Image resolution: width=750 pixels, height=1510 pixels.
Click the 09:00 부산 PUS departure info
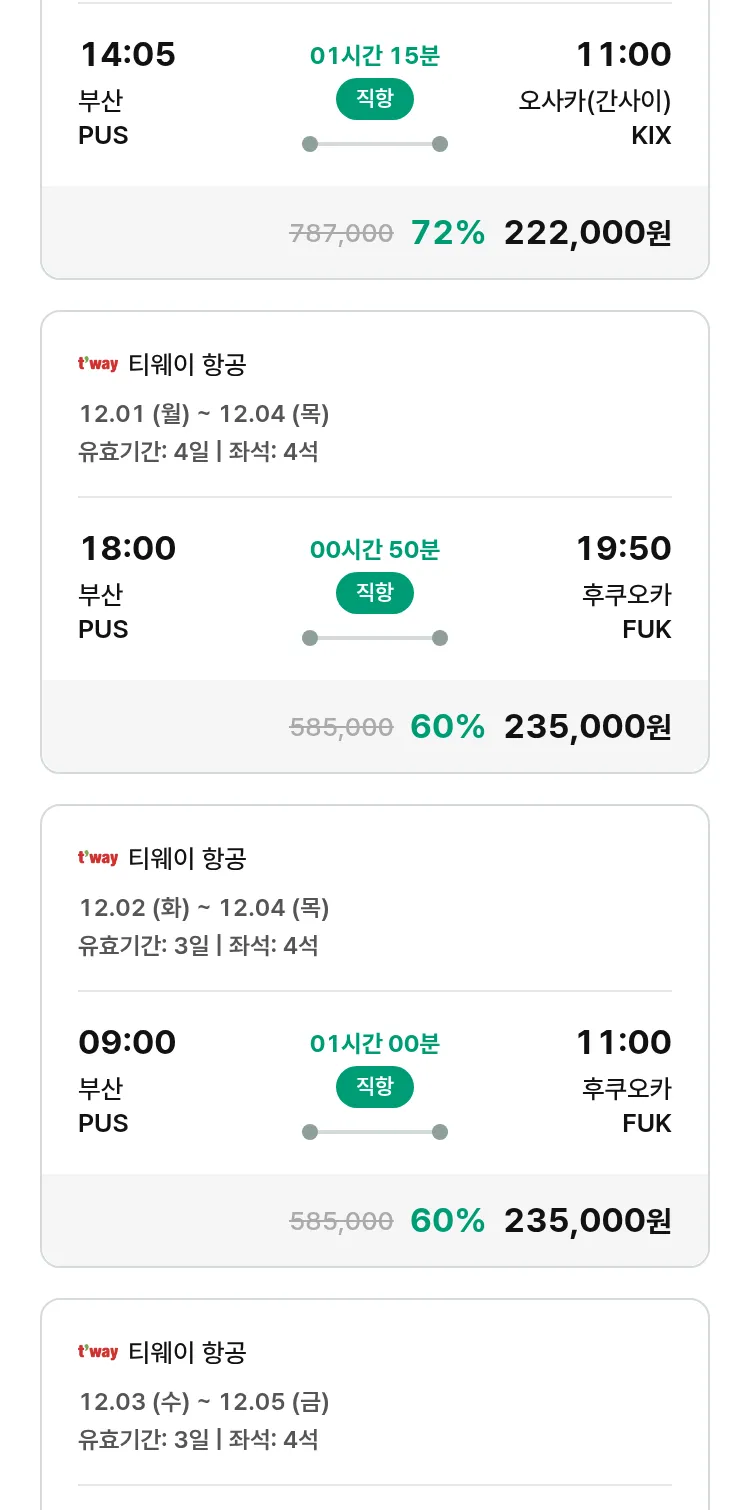pyautogui.click(x=127, y=1082)
